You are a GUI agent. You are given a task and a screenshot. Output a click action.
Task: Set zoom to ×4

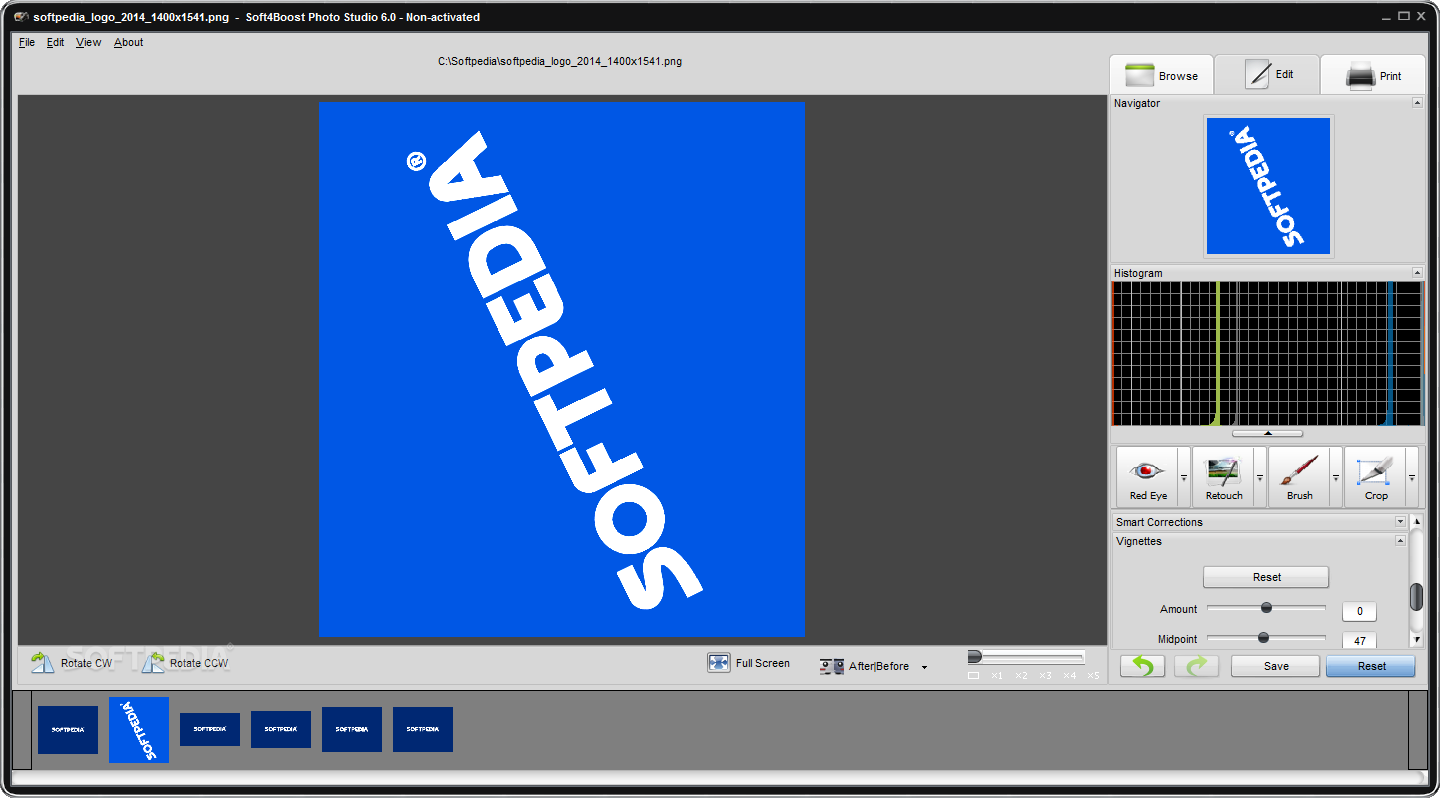coord(1069,676)
